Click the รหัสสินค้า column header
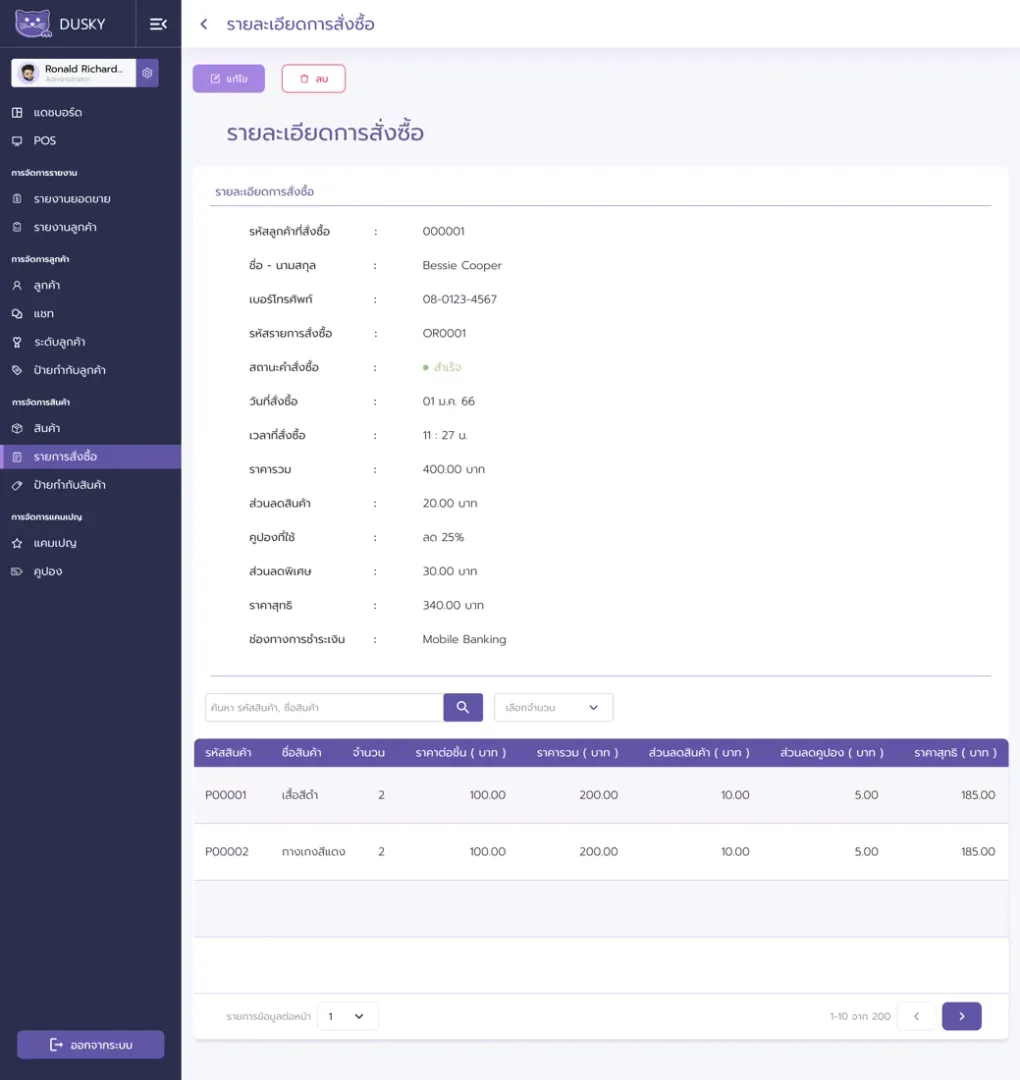Screen dimensions: 1020x1080 pyautogui.click(x=228, y=753)
